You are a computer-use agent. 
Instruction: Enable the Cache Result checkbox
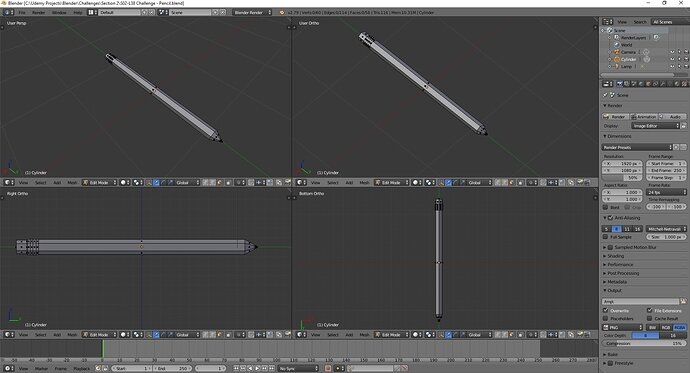(650, 318)
